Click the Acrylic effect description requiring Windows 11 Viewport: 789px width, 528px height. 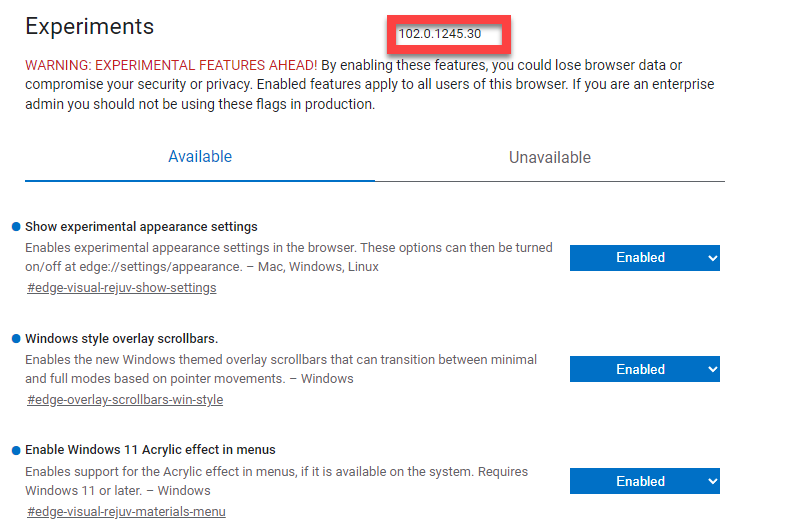(276, 481)
